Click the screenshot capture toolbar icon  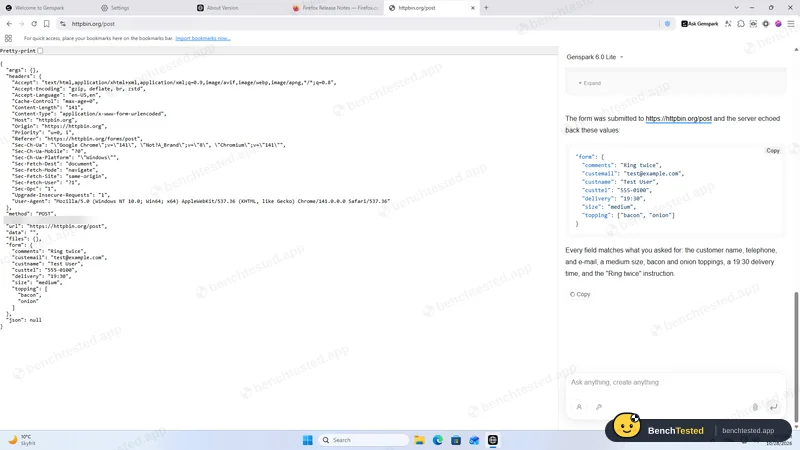[x=753, y=24]
